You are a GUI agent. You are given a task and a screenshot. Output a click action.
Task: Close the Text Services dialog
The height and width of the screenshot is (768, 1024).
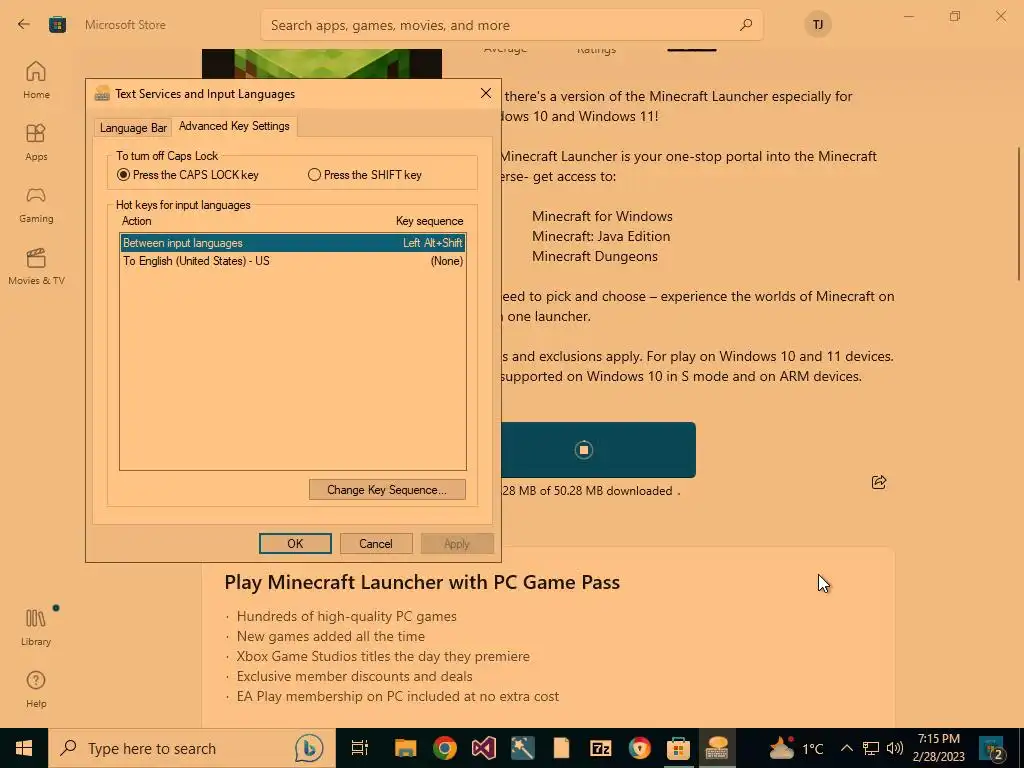[x=486, y=93]
